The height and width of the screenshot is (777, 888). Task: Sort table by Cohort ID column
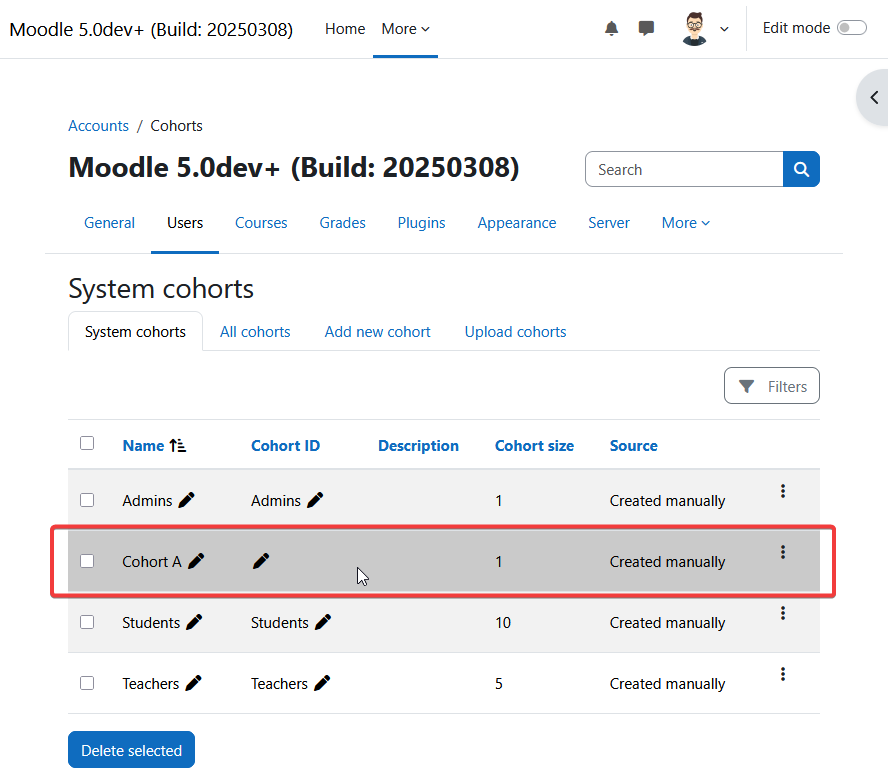[x=285, y=446]
